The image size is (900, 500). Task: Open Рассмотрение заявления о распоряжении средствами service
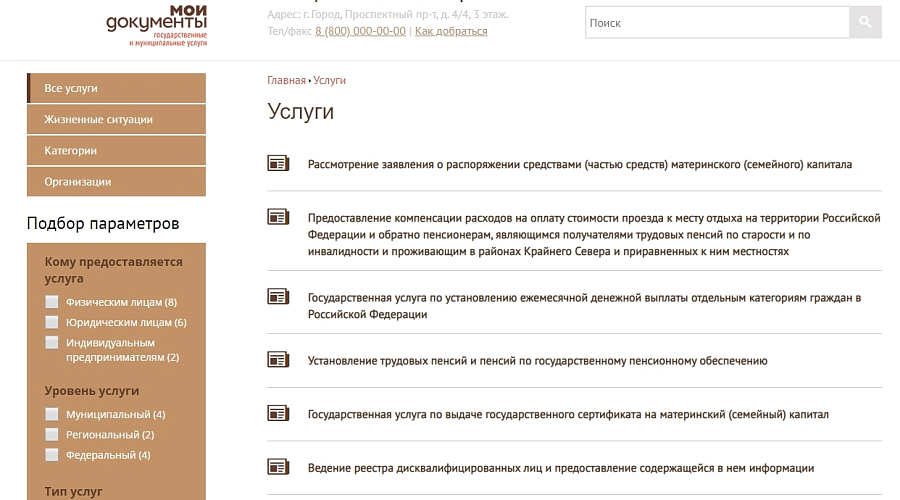(x=580, y=165)
